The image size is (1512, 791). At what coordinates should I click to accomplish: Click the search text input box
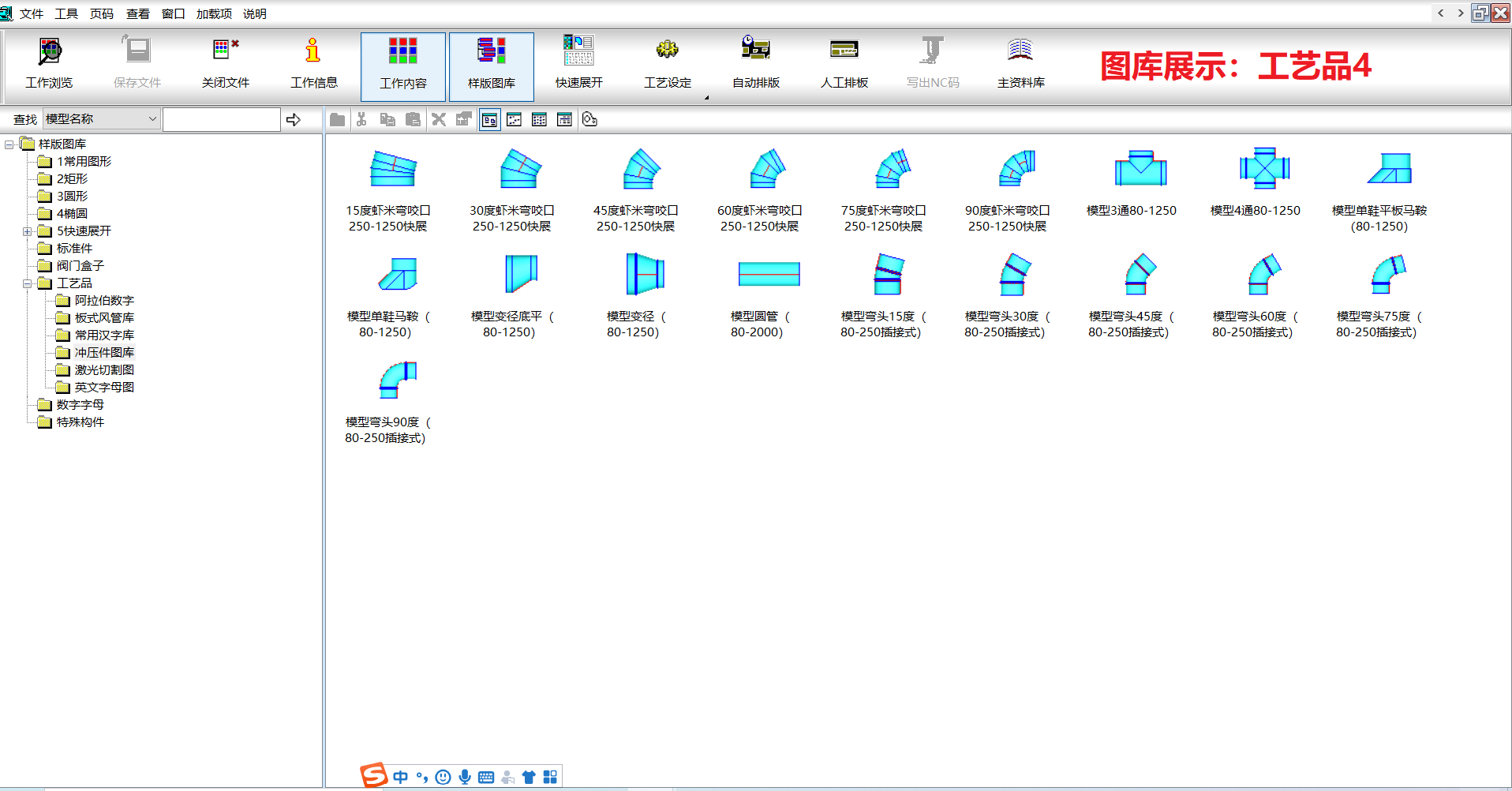pyautogui.click(x=221, y=120)
